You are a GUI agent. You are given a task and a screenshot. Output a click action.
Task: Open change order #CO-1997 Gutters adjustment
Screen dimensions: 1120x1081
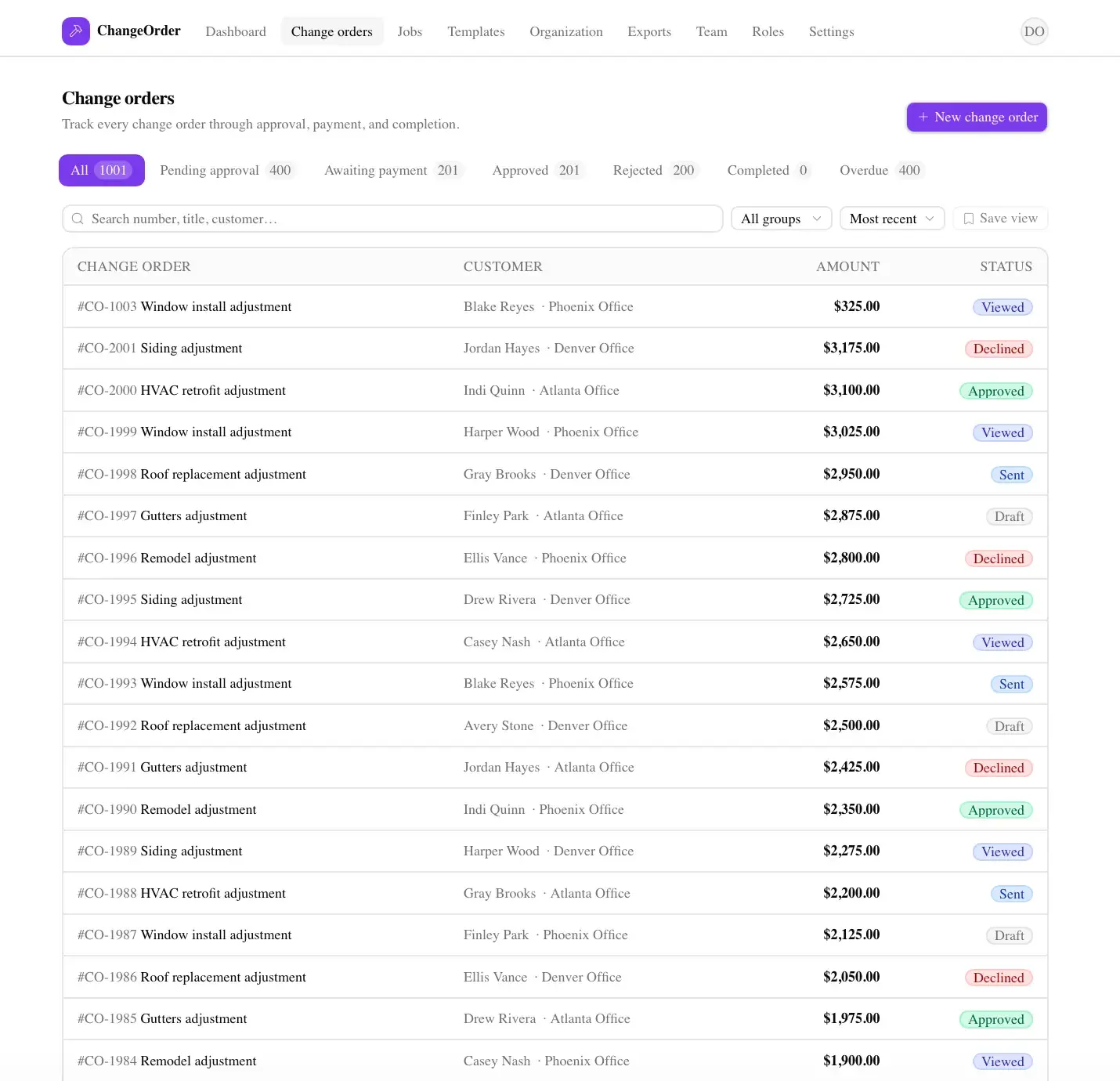555,516
